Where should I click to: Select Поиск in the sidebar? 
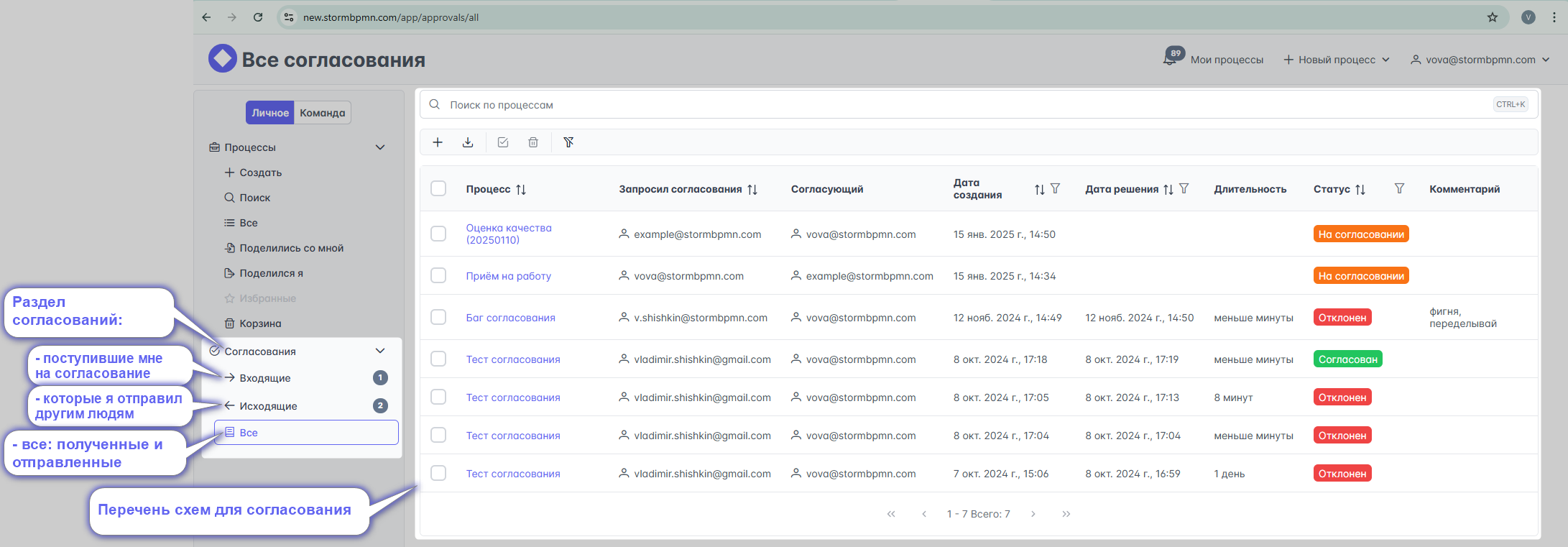[247, 198]
